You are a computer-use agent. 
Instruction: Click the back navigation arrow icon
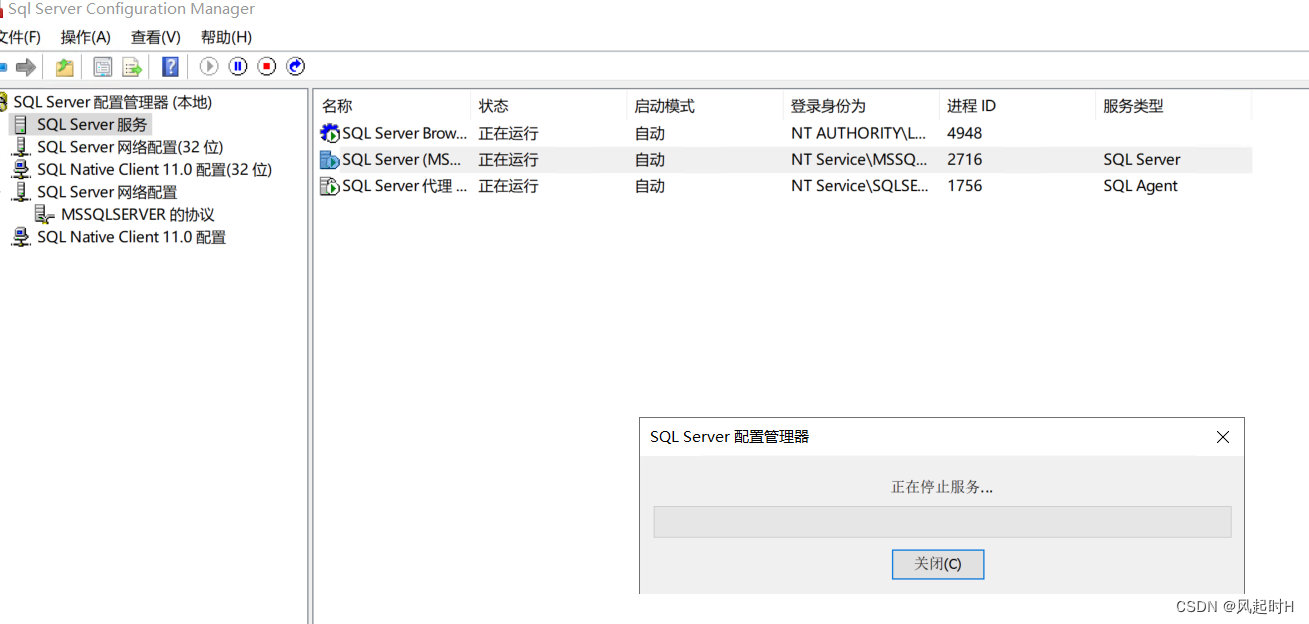click(x=4, y=66)
